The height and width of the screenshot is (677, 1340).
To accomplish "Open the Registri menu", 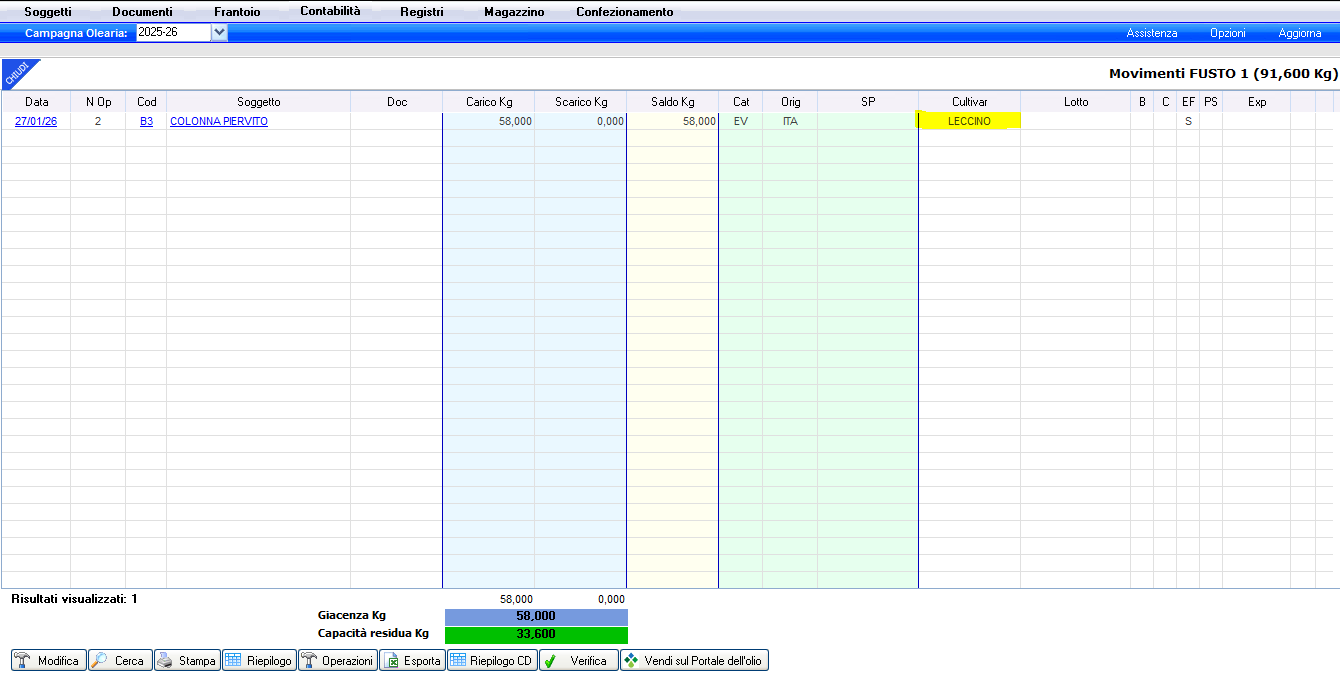I will (421, 12).
